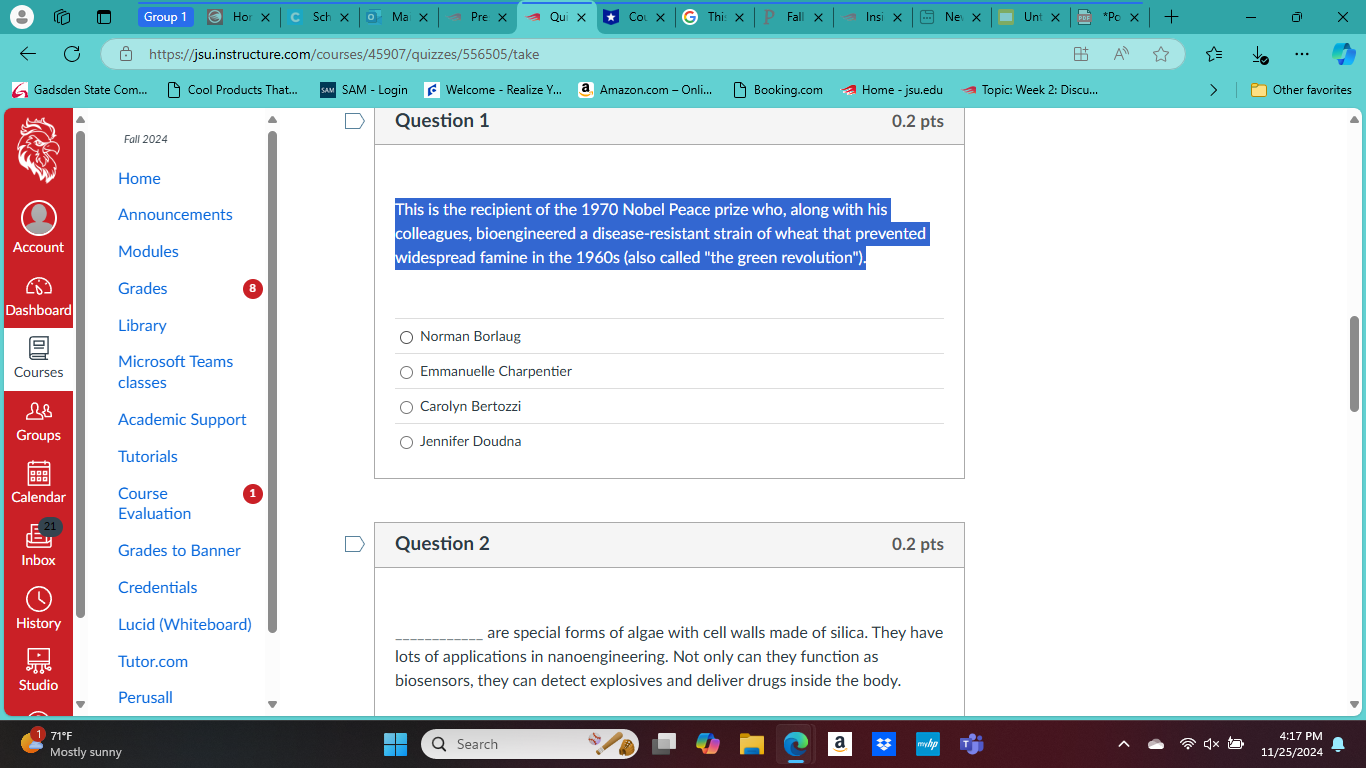Flag Question 2 for review
1366x768 pixels.
(x=354, y=544)
